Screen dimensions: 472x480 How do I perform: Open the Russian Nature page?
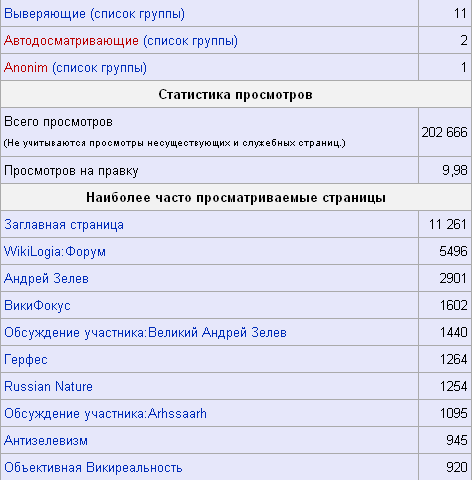(x=48, y=387)
